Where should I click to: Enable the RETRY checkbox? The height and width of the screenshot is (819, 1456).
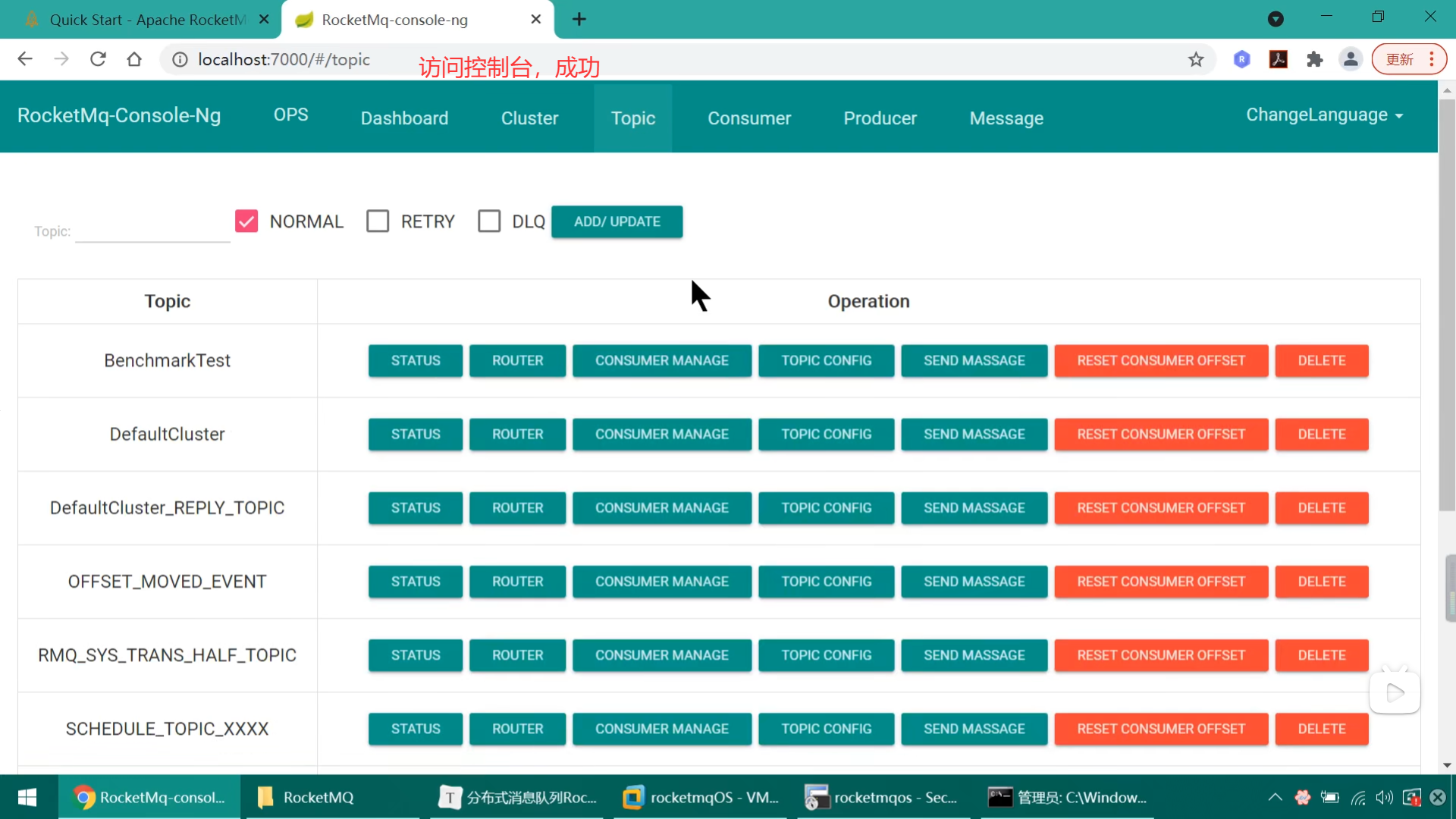[378, 221]
